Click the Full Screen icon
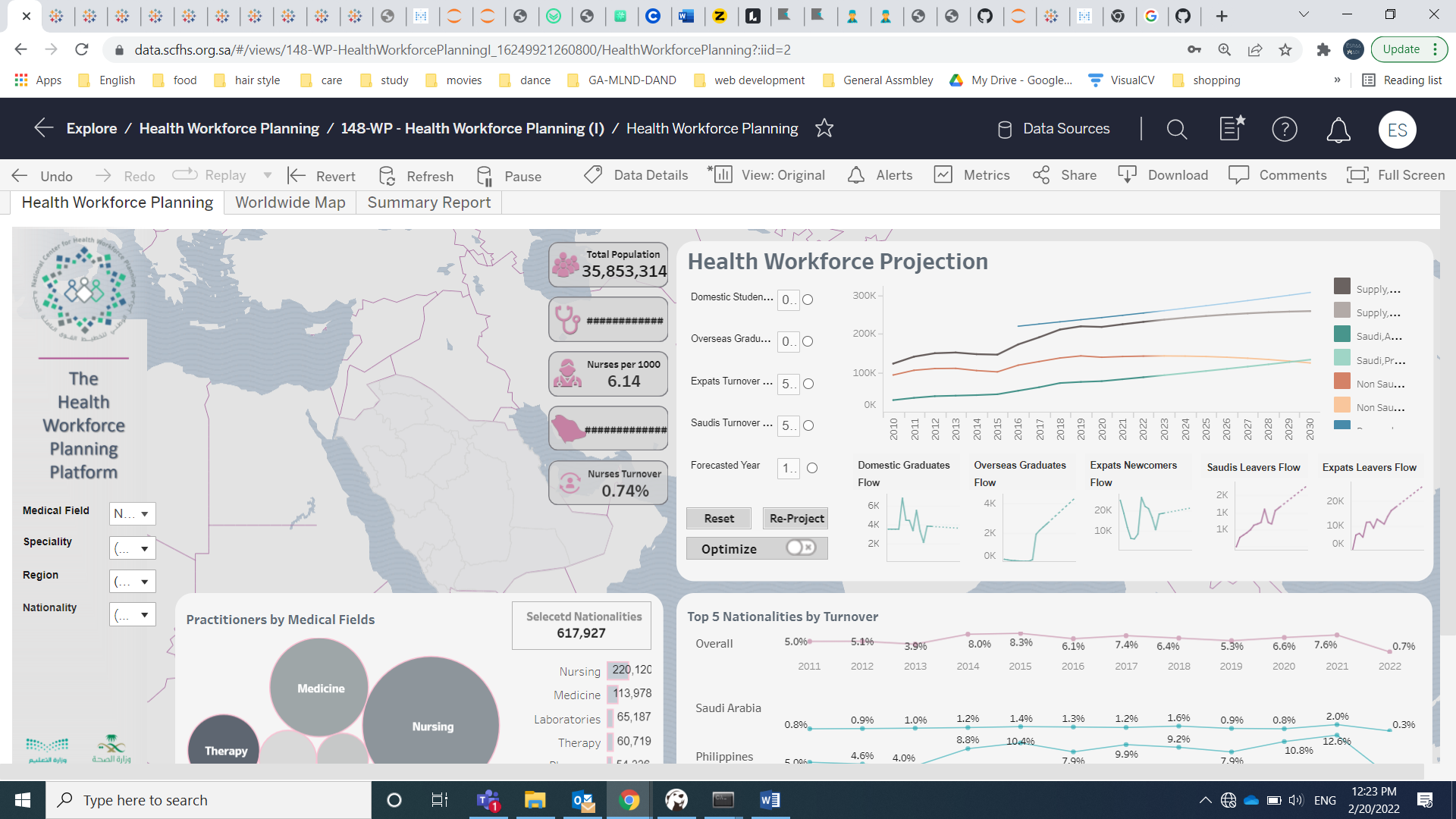 coord(1357,175)
